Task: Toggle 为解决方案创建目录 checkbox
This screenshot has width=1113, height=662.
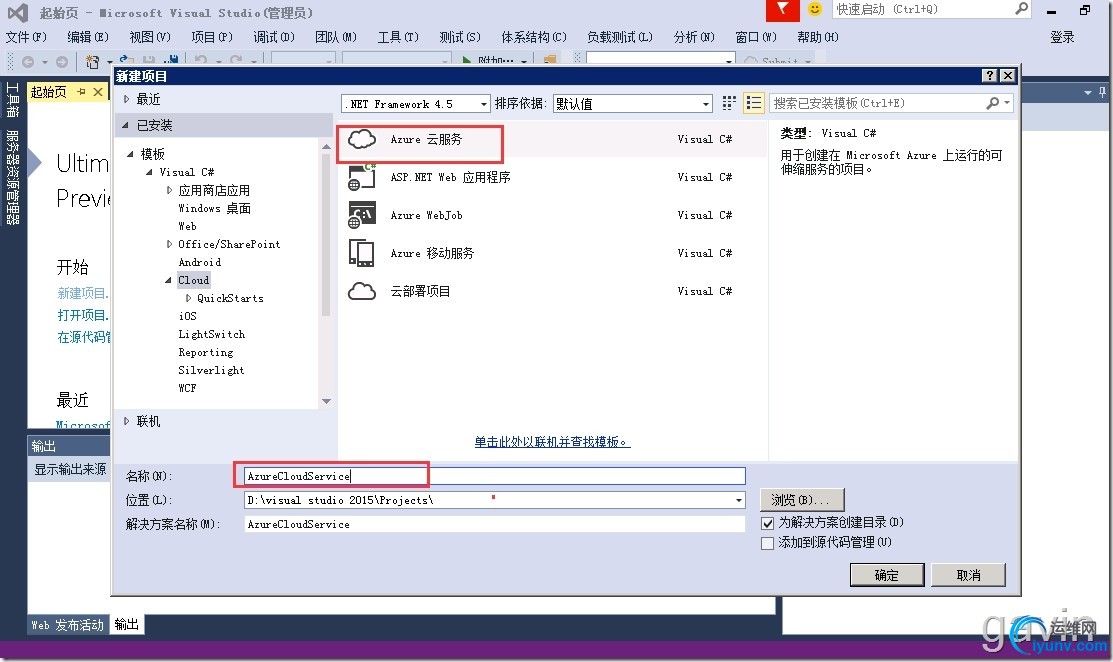Action: click(x=767, y=524)
